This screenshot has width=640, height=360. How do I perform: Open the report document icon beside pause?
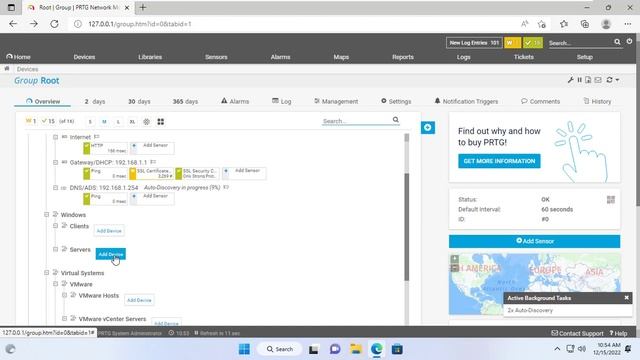pyautogui.click(x=588, y=80)
